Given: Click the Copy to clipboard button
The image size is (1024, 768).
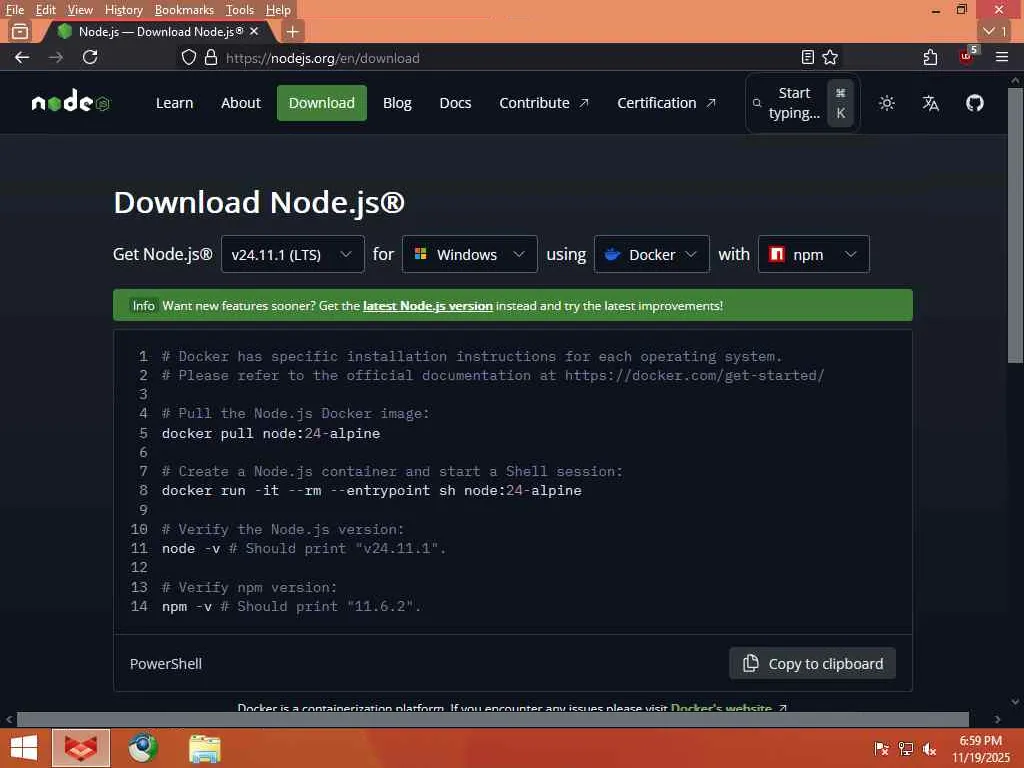Looking at the screenshot, I should coord(812,664).
